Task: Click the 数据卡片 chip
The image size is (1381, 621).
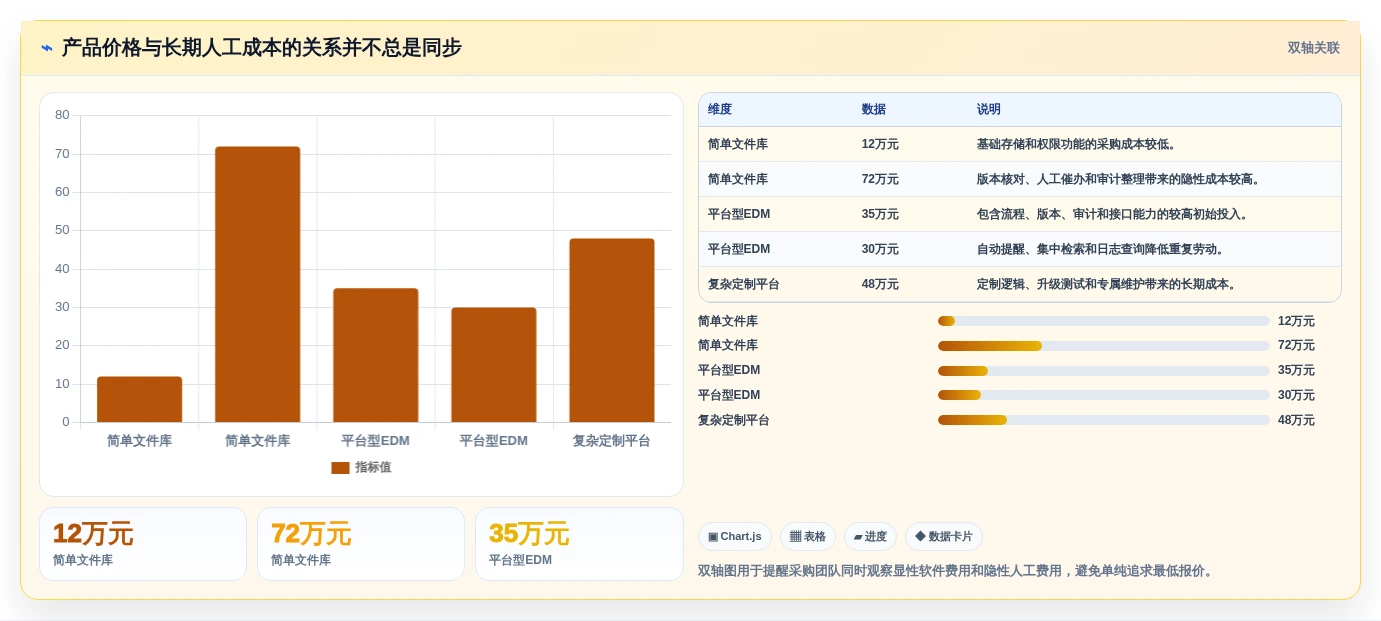Action: tap(944, 536)
